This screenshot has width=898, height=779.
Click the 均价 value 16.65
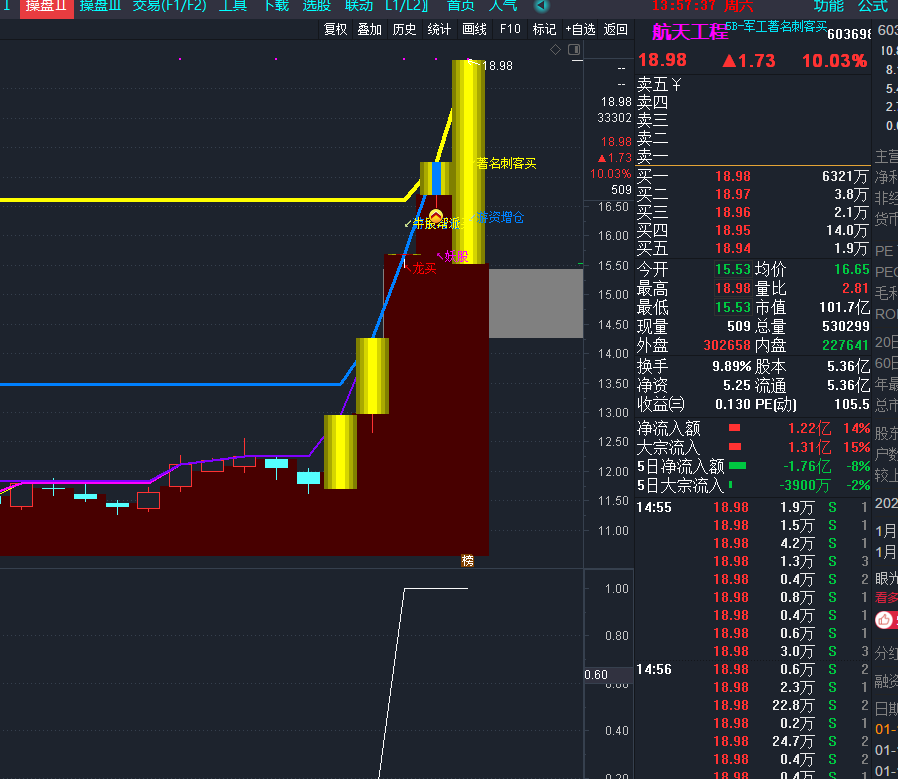(852, 269)
